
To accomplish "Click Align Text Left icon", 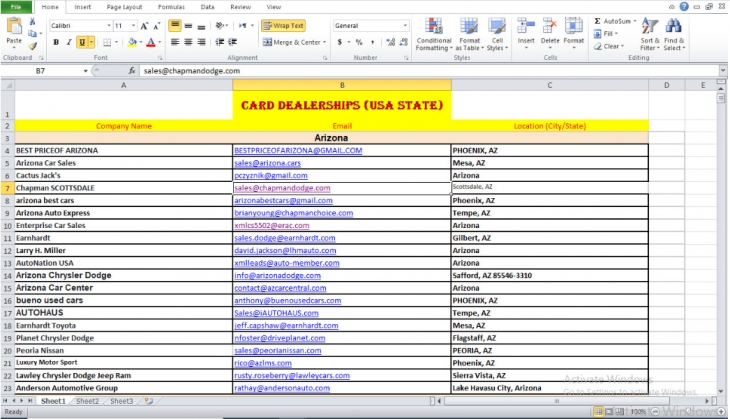I will (x=175, y=42).
